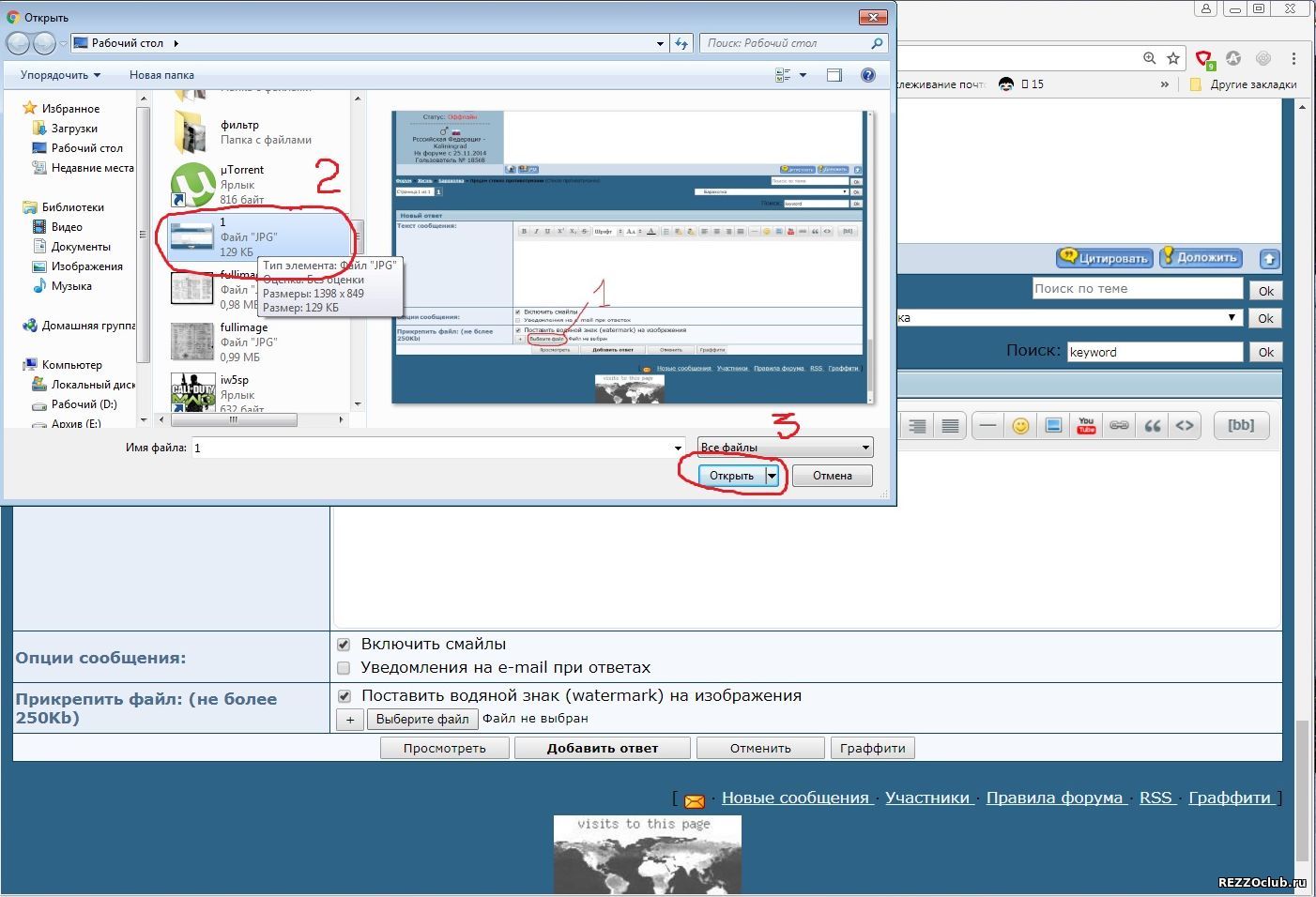Switch to [bb] code mode
Viewport: 1316px width, 897px height.
click(1241, 425)
